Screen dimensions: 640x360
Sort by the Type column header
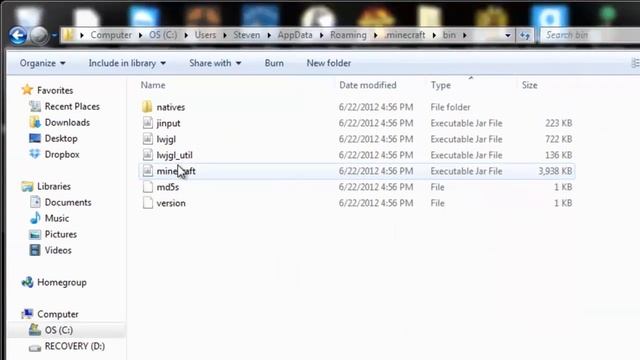pyautogui.click(x=440, y=85)
